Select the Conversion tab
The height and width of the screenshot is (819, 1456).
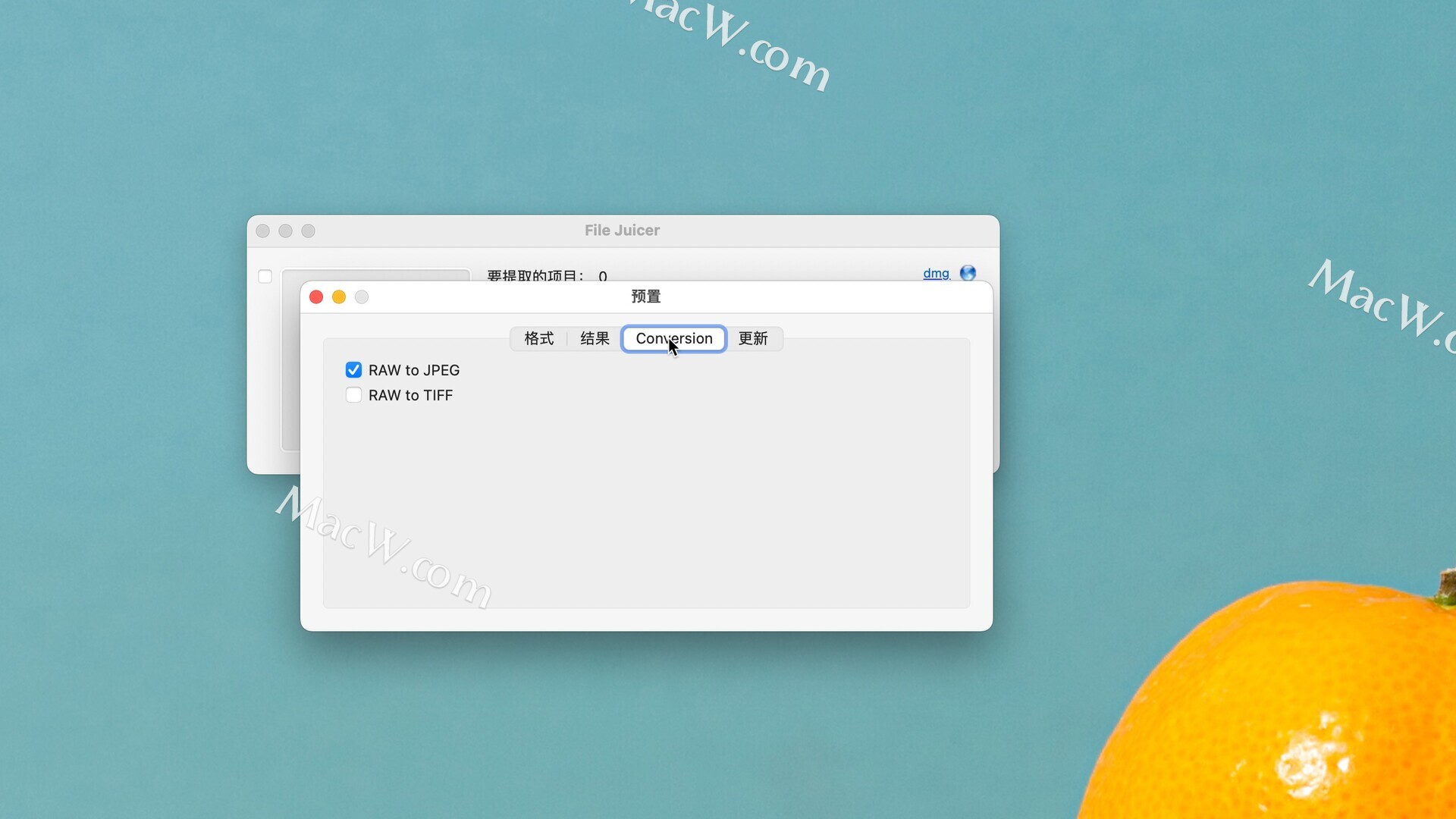point(674,338)
